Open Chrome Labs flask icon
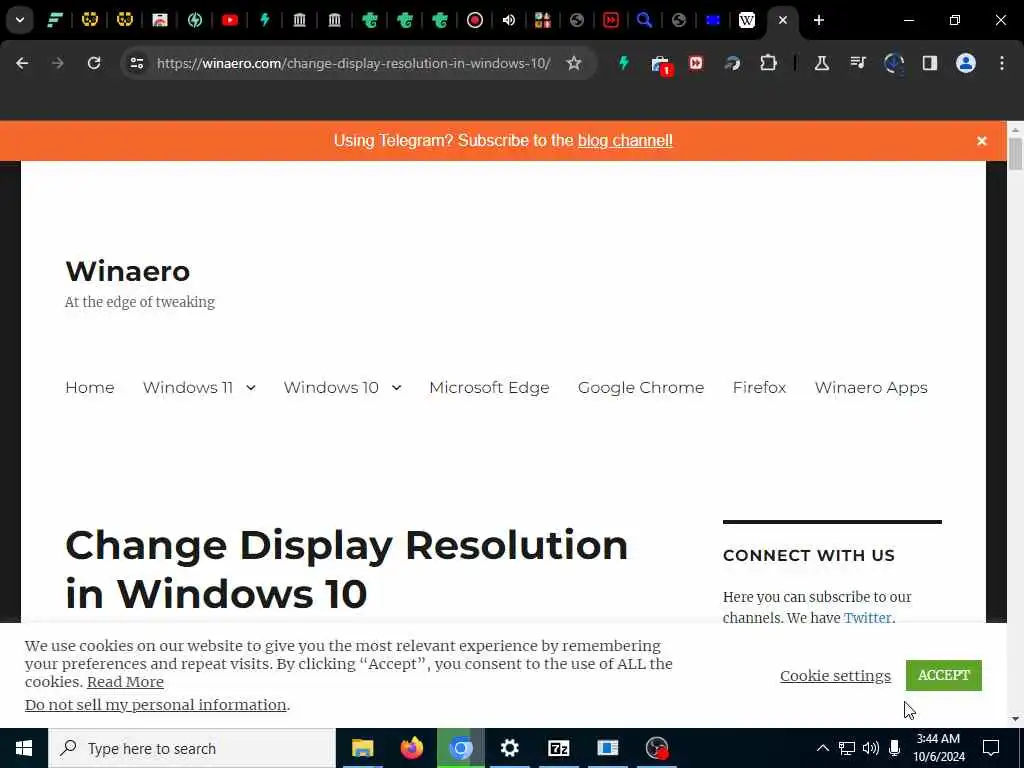Image resolution: width=1024 pixels, height=768 pixels. pos(822,63)
